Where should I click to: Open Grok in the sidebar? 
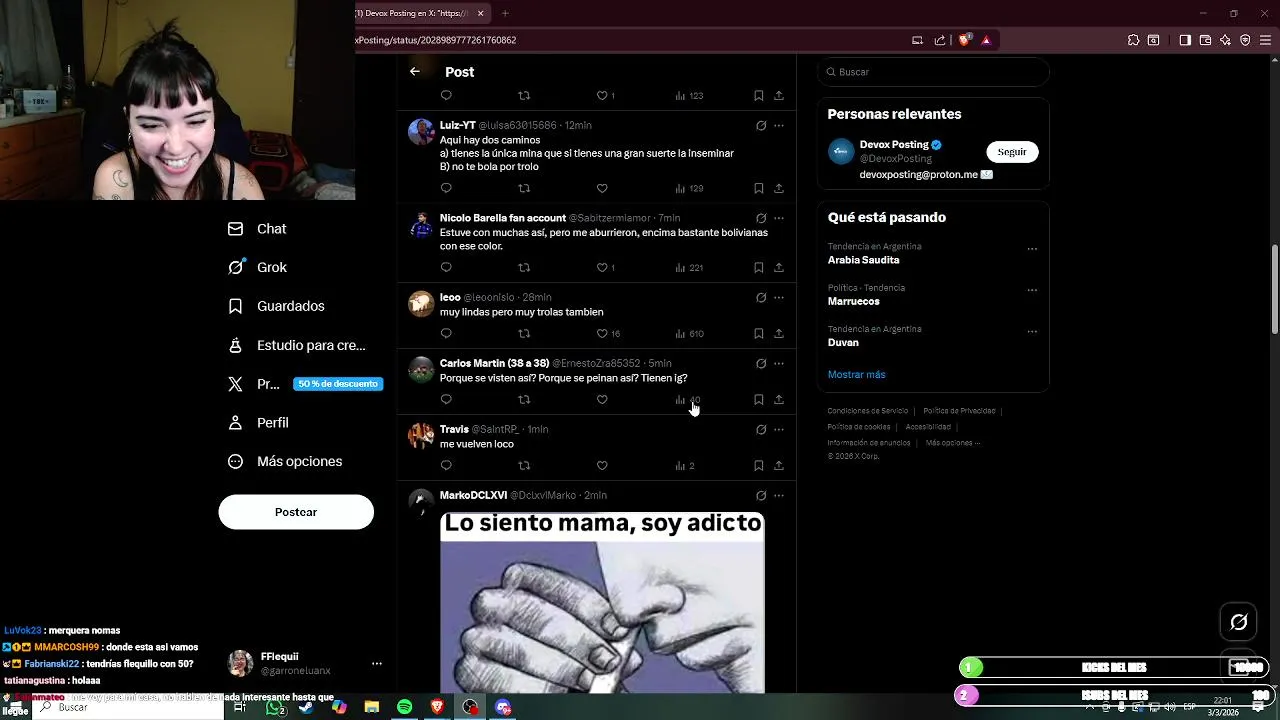(257, 267)
